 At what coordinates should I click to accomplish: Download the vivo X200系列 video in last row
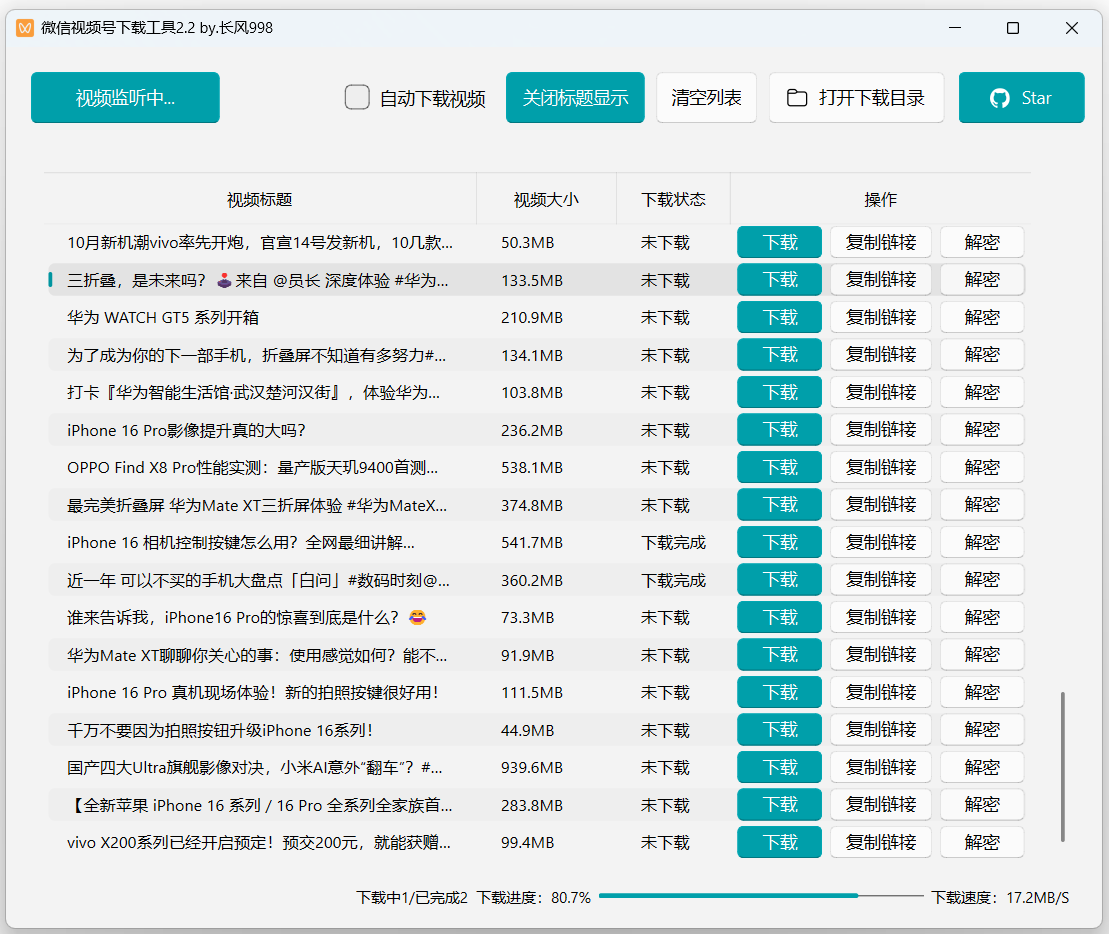pyautogui.click(x=779, y=842)
